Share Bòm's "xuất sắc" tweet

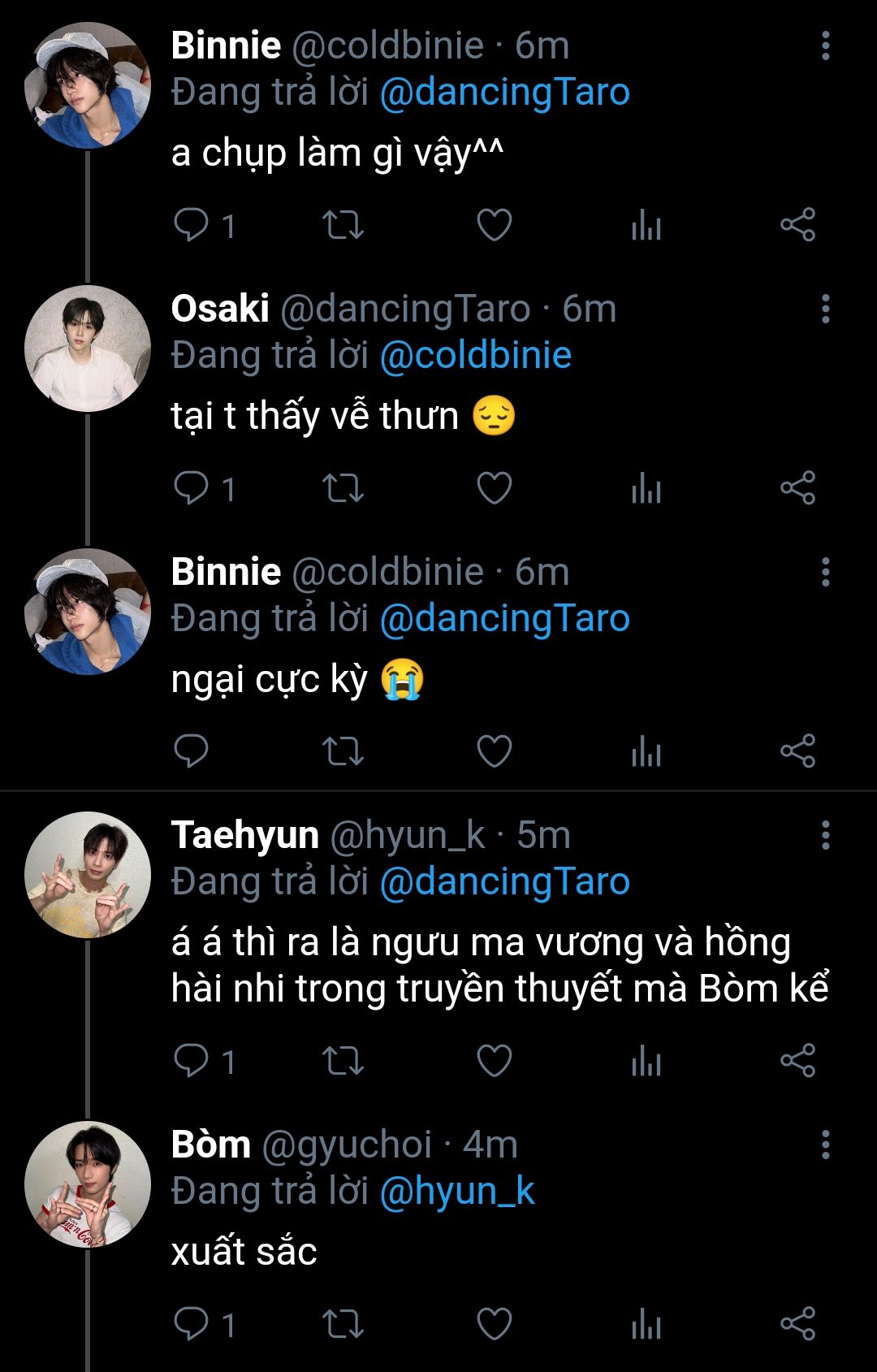(797, 1324)
